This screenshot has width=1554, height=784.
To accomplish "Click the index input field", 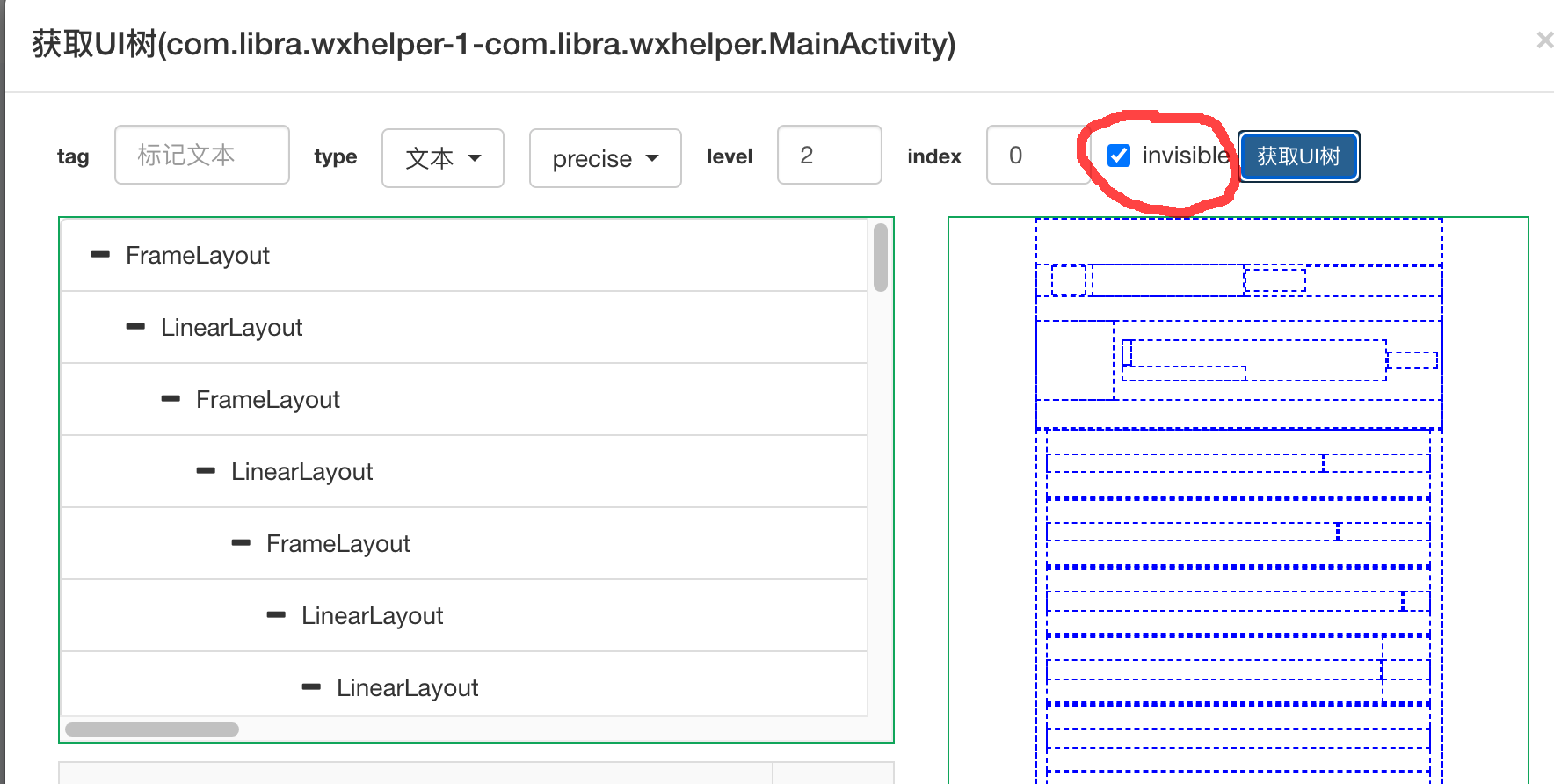I will pos(1037,156).
